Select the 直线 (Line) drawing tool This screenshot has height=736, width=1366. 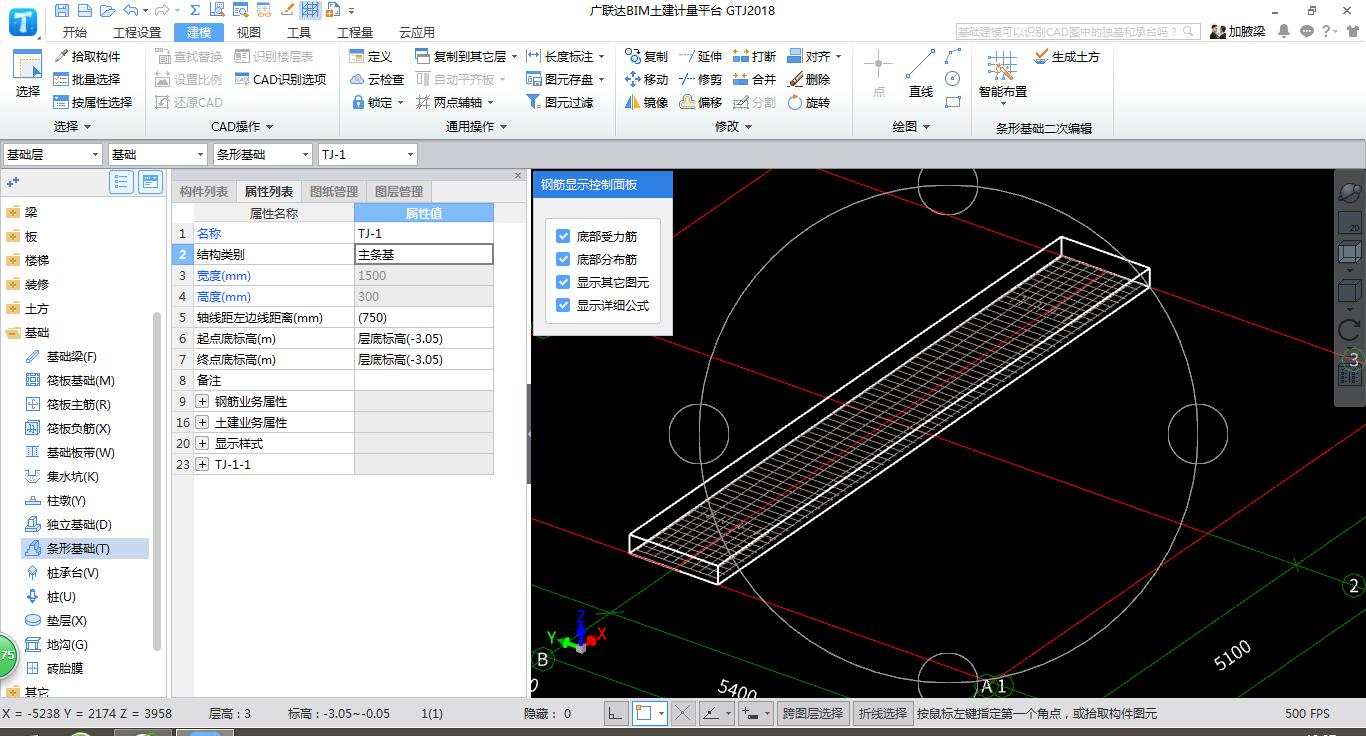pos(920,74)
